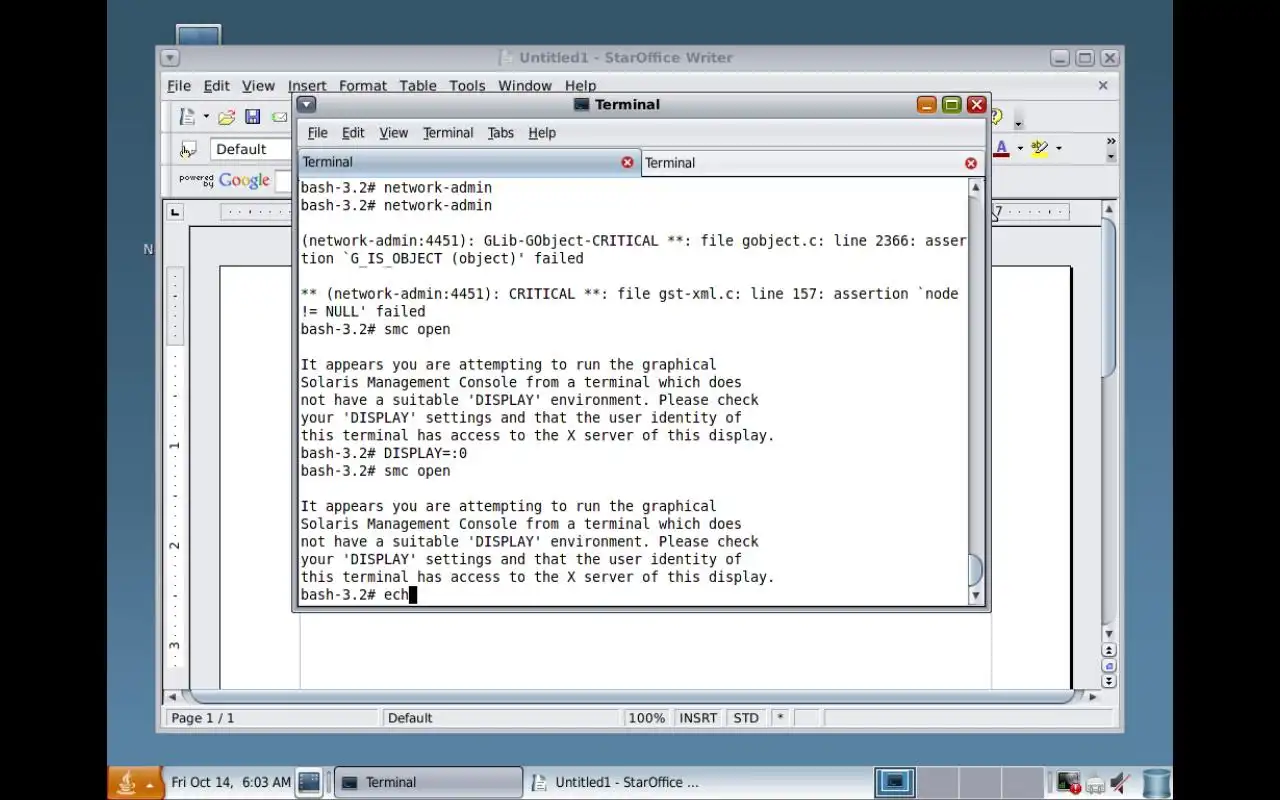This screenshot has width=1280, height=800.
Task: Open StarOffice Tools menu
Action: click(467, 86)
